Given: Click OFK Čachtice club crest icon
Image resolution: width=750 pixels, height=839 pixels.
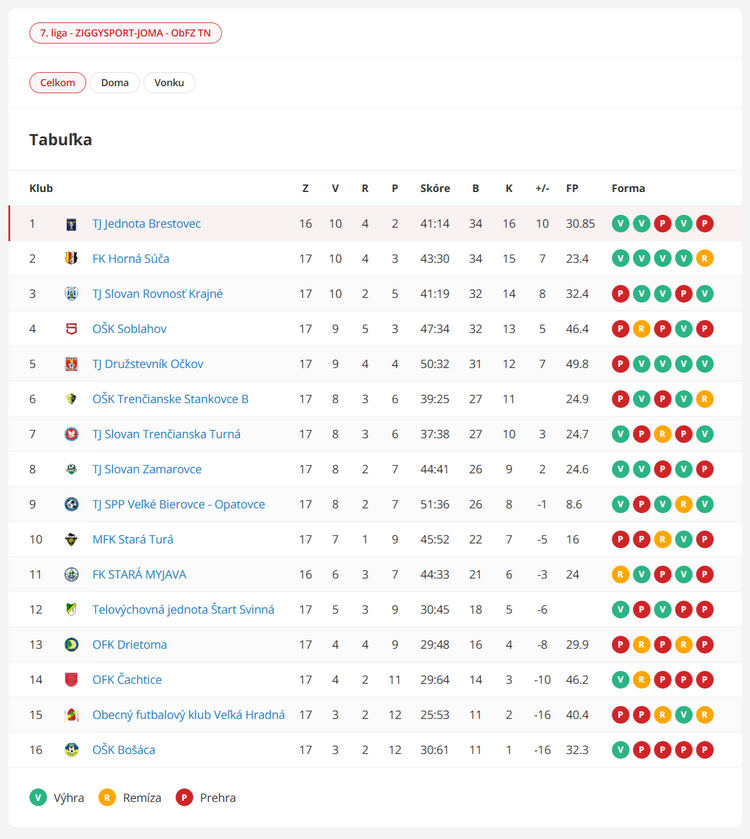Looking at the screenshot, I should click(71, 680).
